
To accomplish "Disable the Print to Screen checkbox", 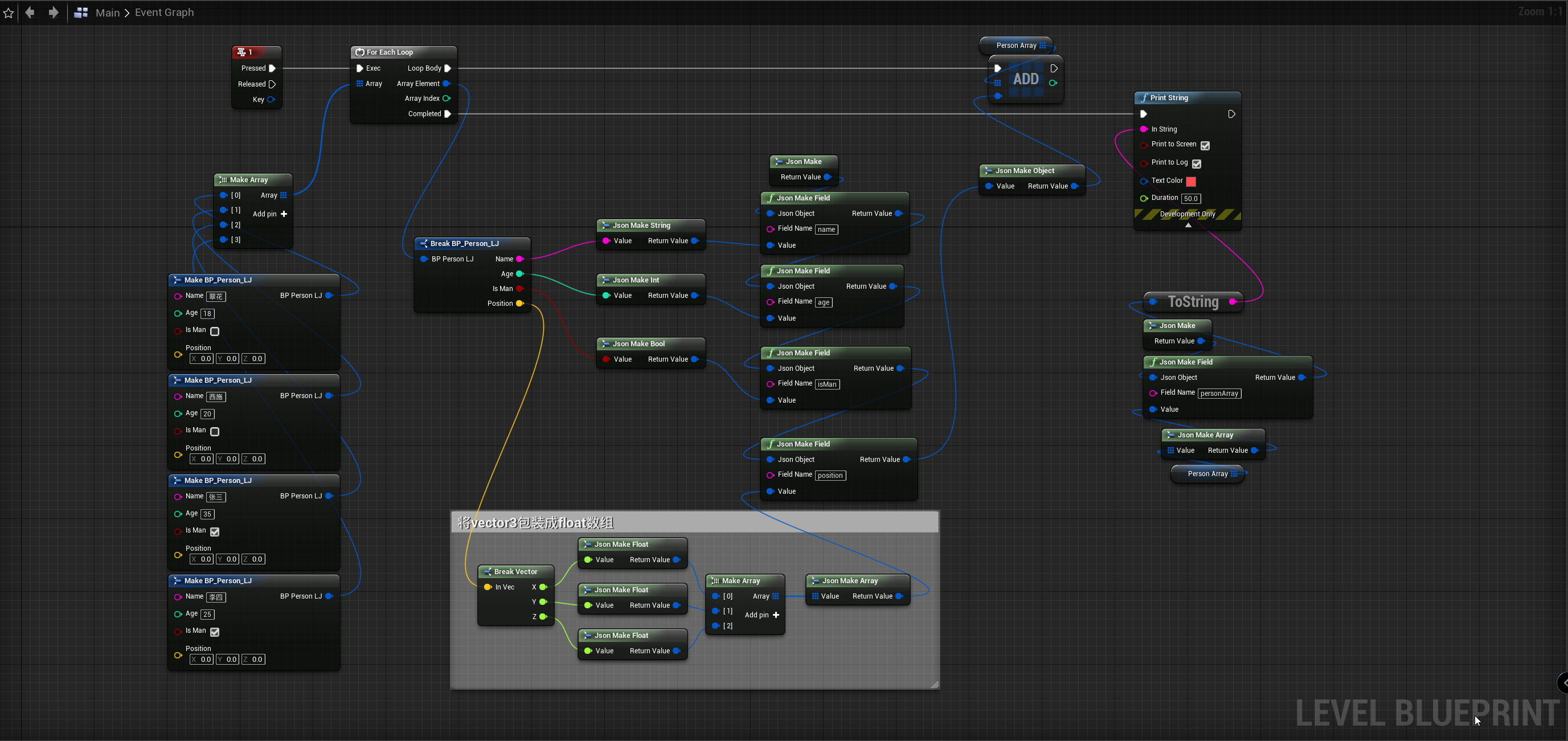I will click(1205, 145).
